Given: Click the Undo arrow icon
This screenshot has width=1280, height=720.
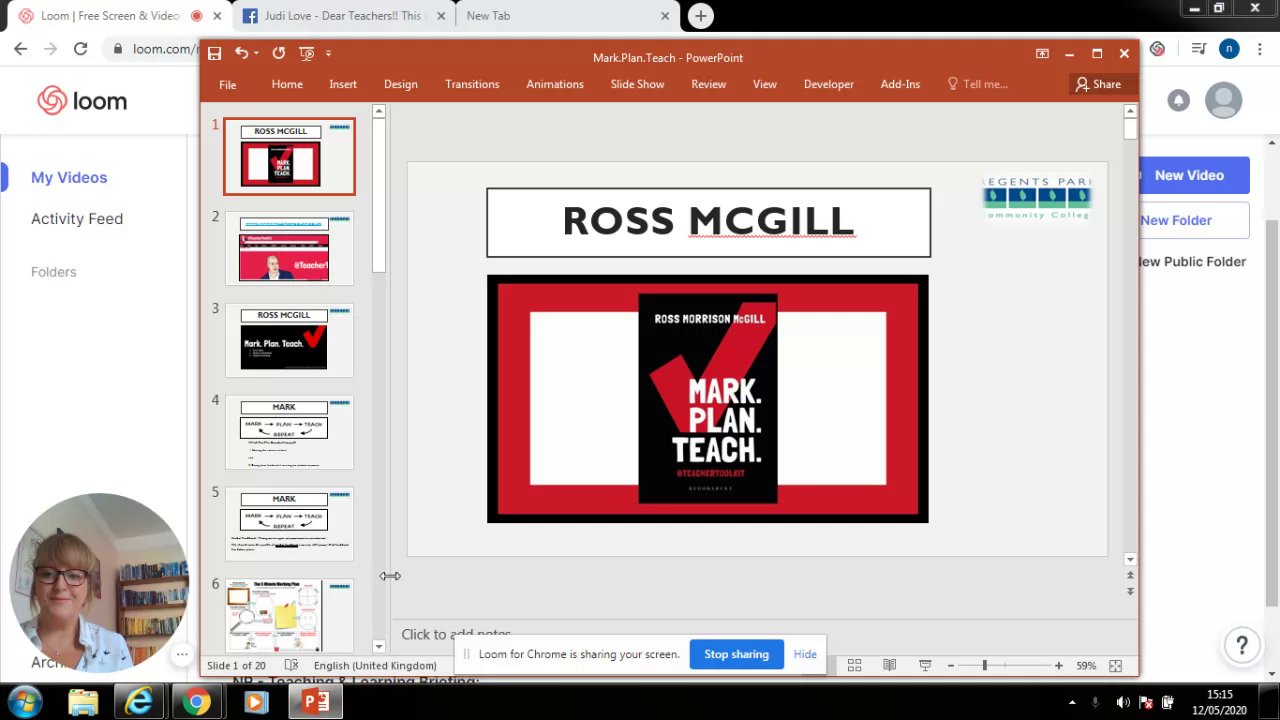Looking at the screenshot, I should (x=241, y=53).
